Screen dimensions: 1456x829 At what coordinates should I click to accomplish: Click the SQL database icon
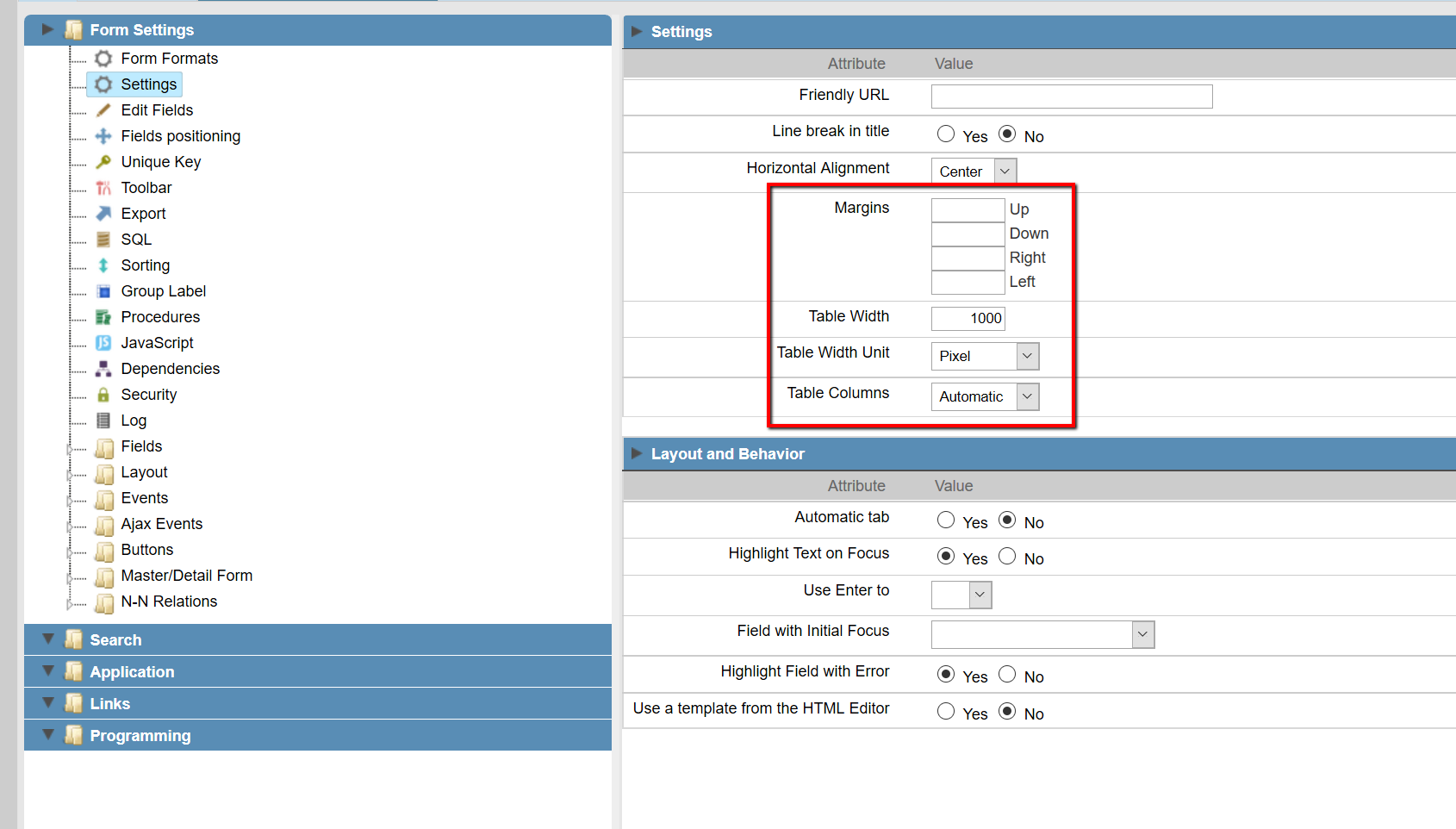point(103,240)
